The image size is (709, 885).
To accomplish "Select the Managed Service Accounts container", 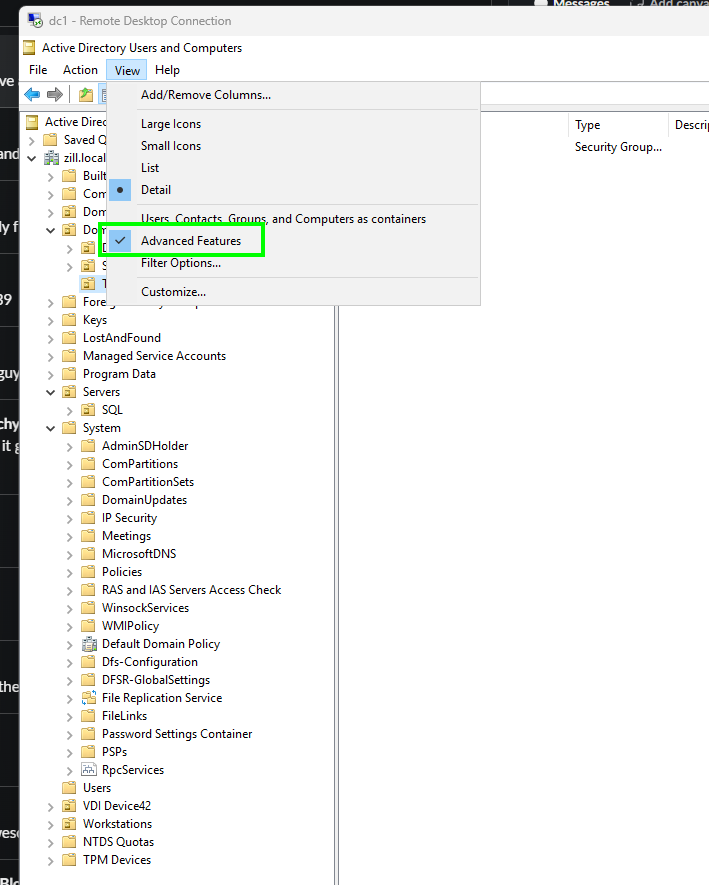I will 154,356.
